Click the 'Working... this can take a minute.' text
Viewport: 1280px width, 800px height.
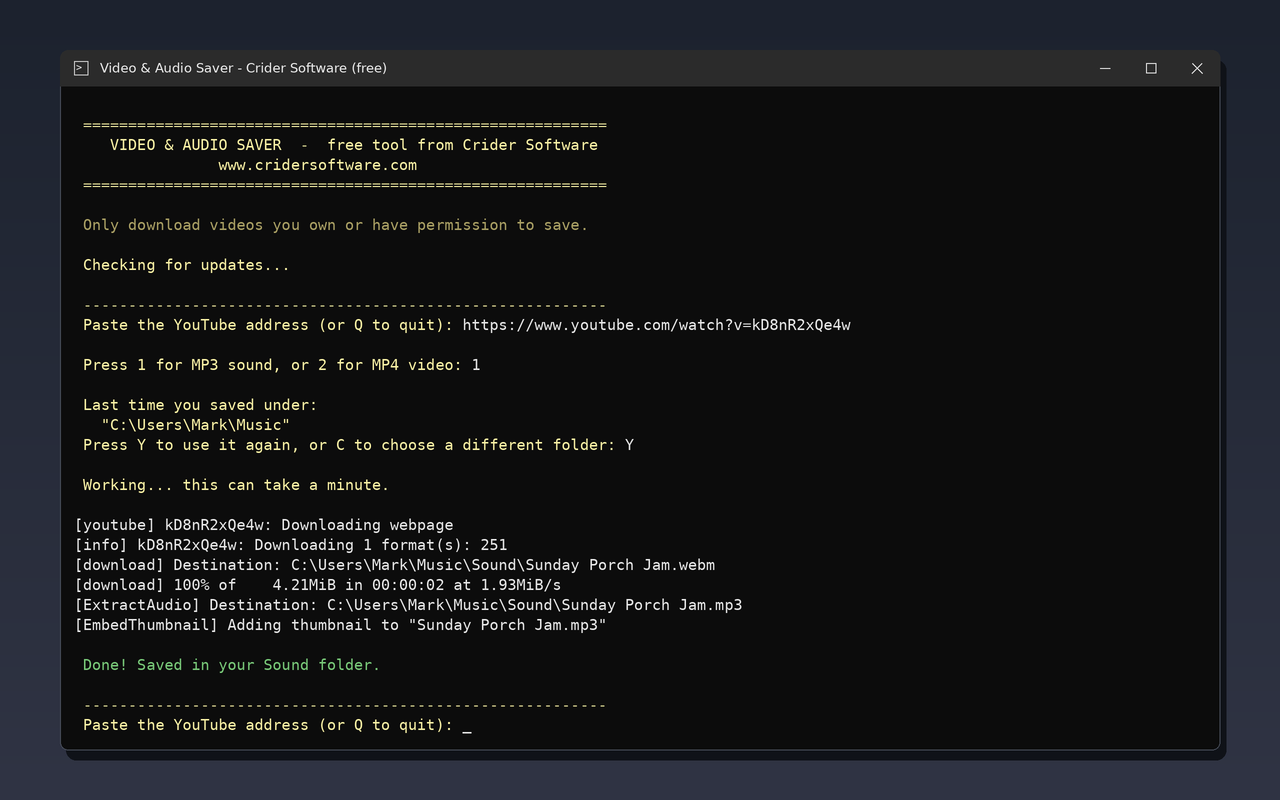(236, 485)
